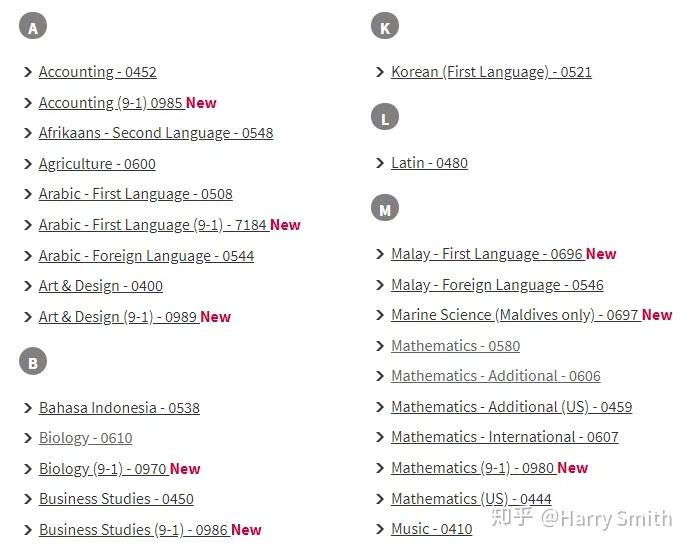The width and height of the screenshot is (689, 548).
Task: Open Mathematics - International - 0607
Action: (x=505, y=437)
